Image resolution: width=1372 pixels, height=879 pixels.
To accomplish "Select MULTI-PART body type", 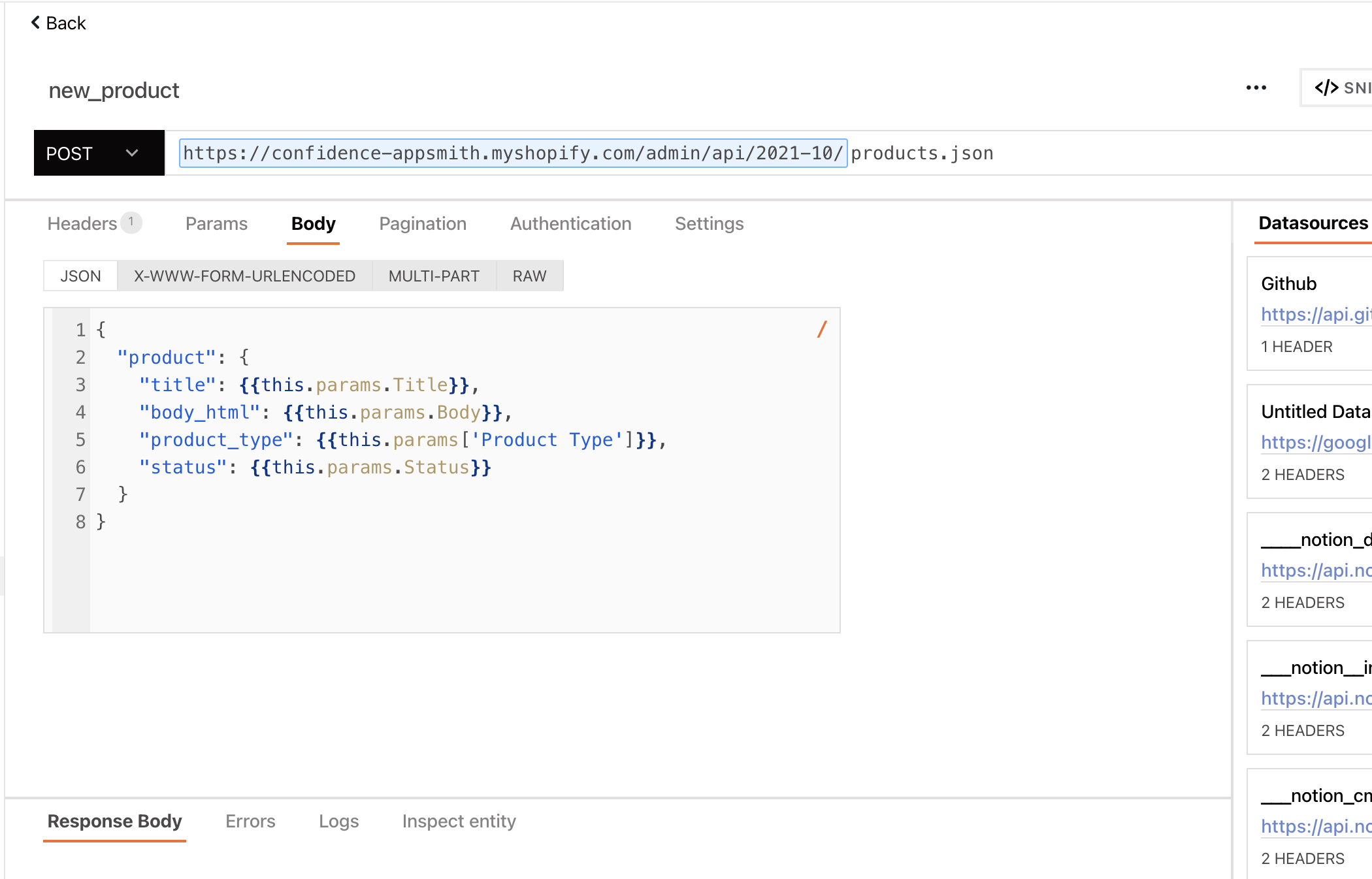I will [434, 276].
